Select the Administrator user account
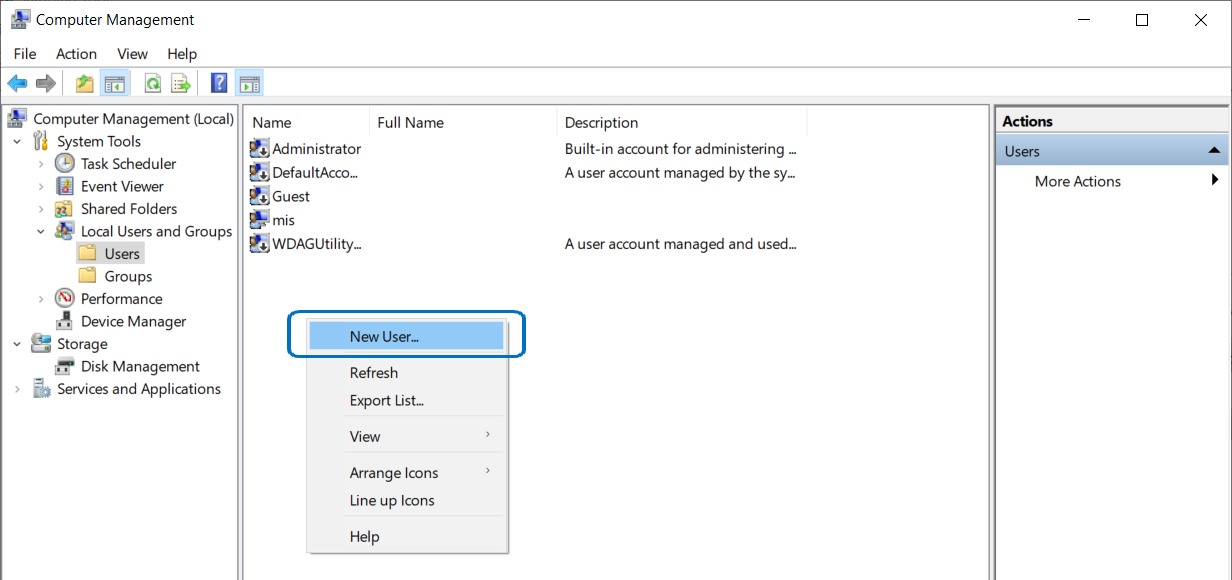1232x580 pixels. [x=316, y=149]
